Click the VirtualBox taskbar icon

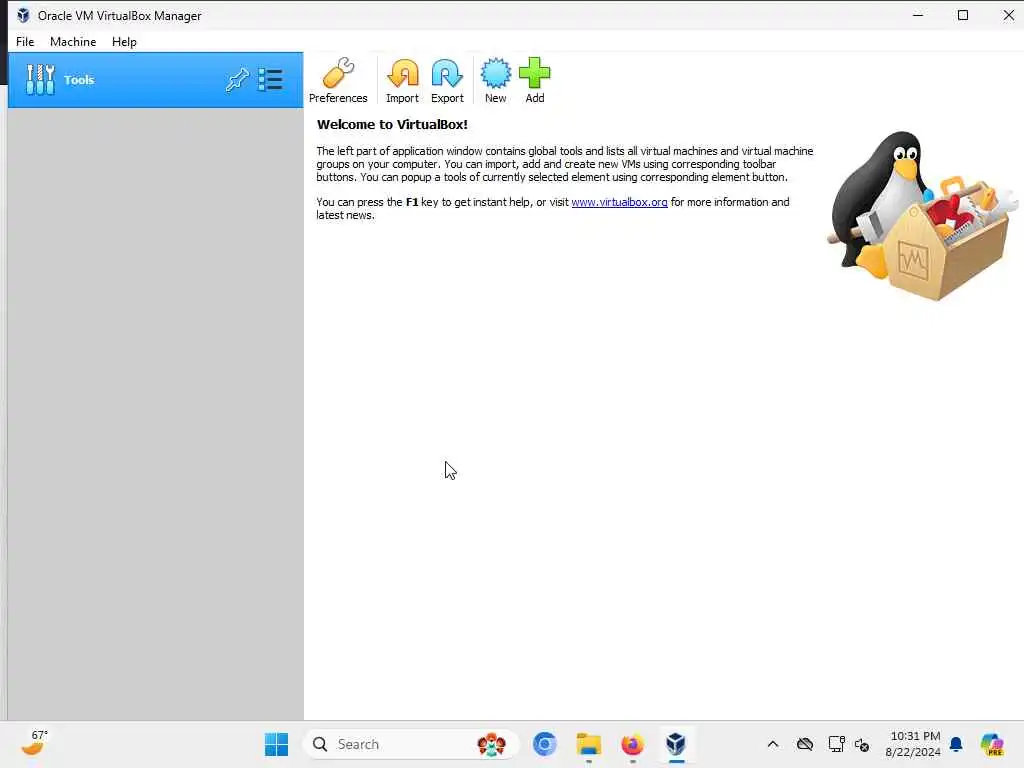point(676,744)
